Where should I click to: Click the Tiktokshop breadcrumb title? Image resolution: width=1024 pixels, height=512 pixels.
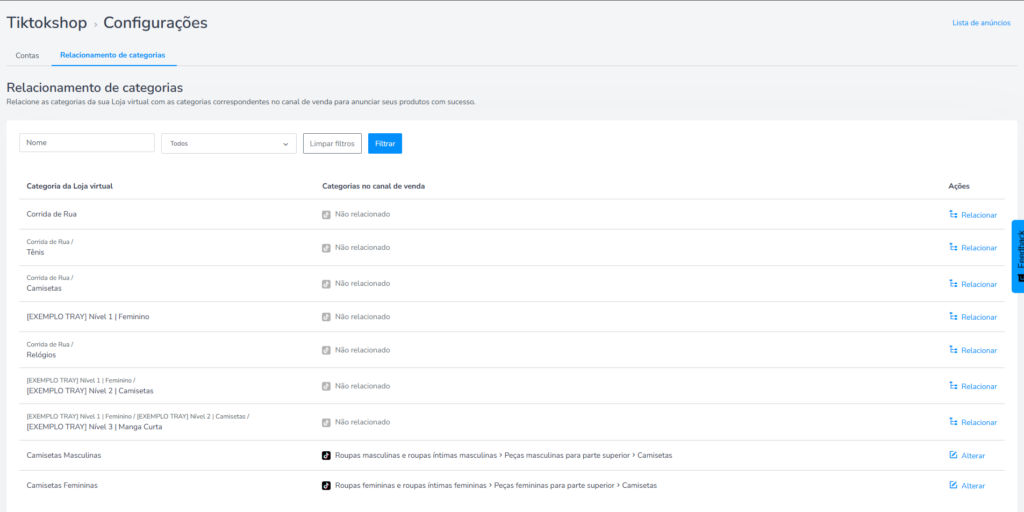coord(47,22)
